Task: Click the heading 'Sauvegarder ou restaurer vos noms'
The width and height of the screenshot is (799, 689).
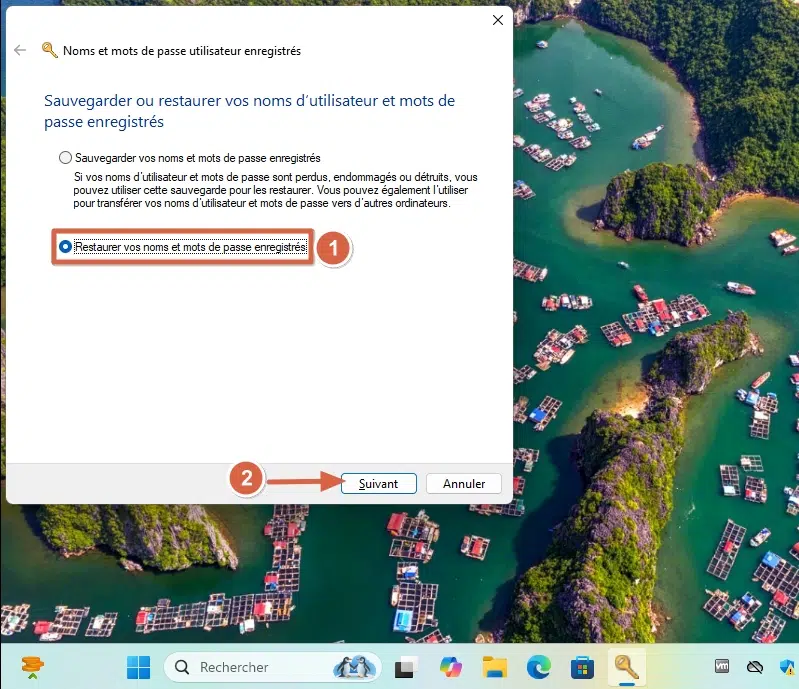Action: pos(249,111)
